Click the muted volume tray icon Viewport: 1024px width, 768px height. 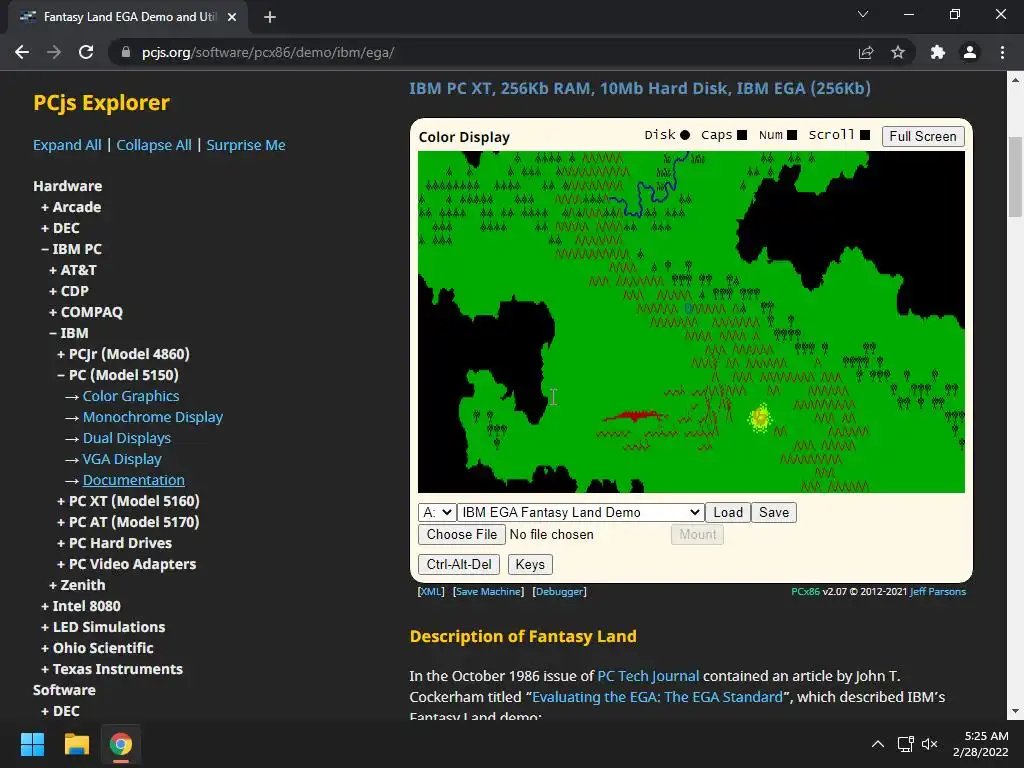click(x=929, y=744)
